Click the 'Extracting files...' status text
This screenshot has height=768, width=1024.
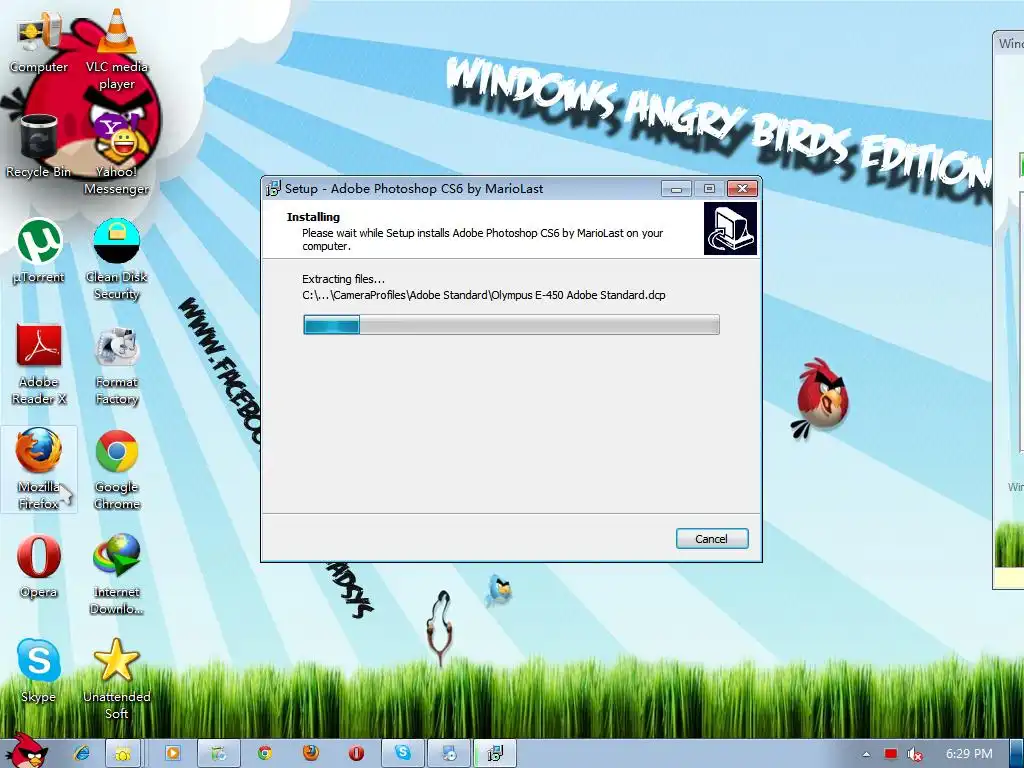(x=344, y=279)
